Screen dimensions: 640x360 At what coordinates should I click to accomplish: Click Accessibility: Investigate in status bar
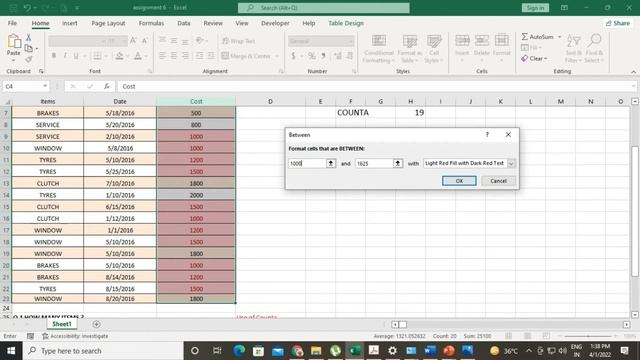tap(75, 336)
